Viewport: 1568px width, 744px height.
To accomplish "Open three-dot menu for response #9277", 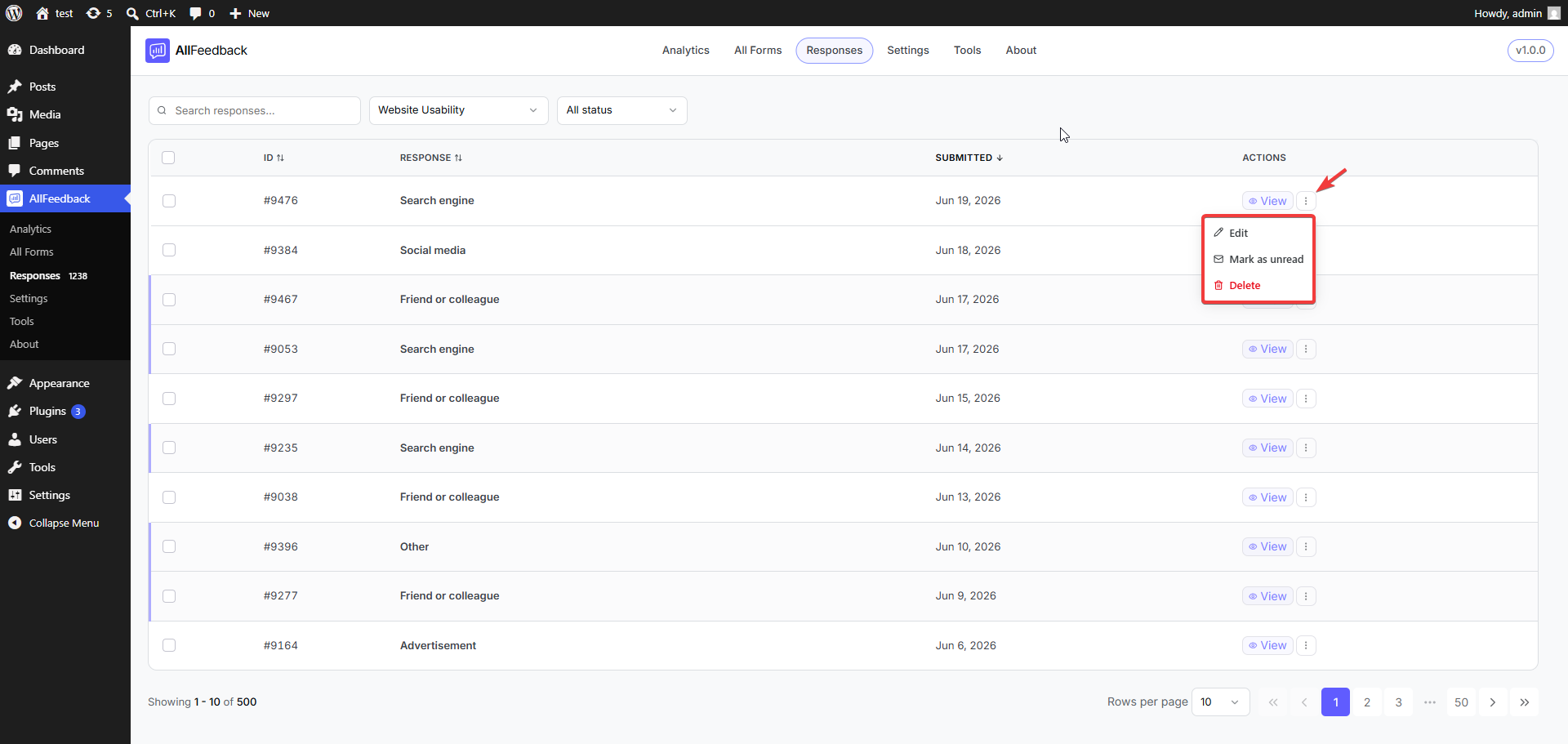I will pyautogui.click(x=1306, y=596).
